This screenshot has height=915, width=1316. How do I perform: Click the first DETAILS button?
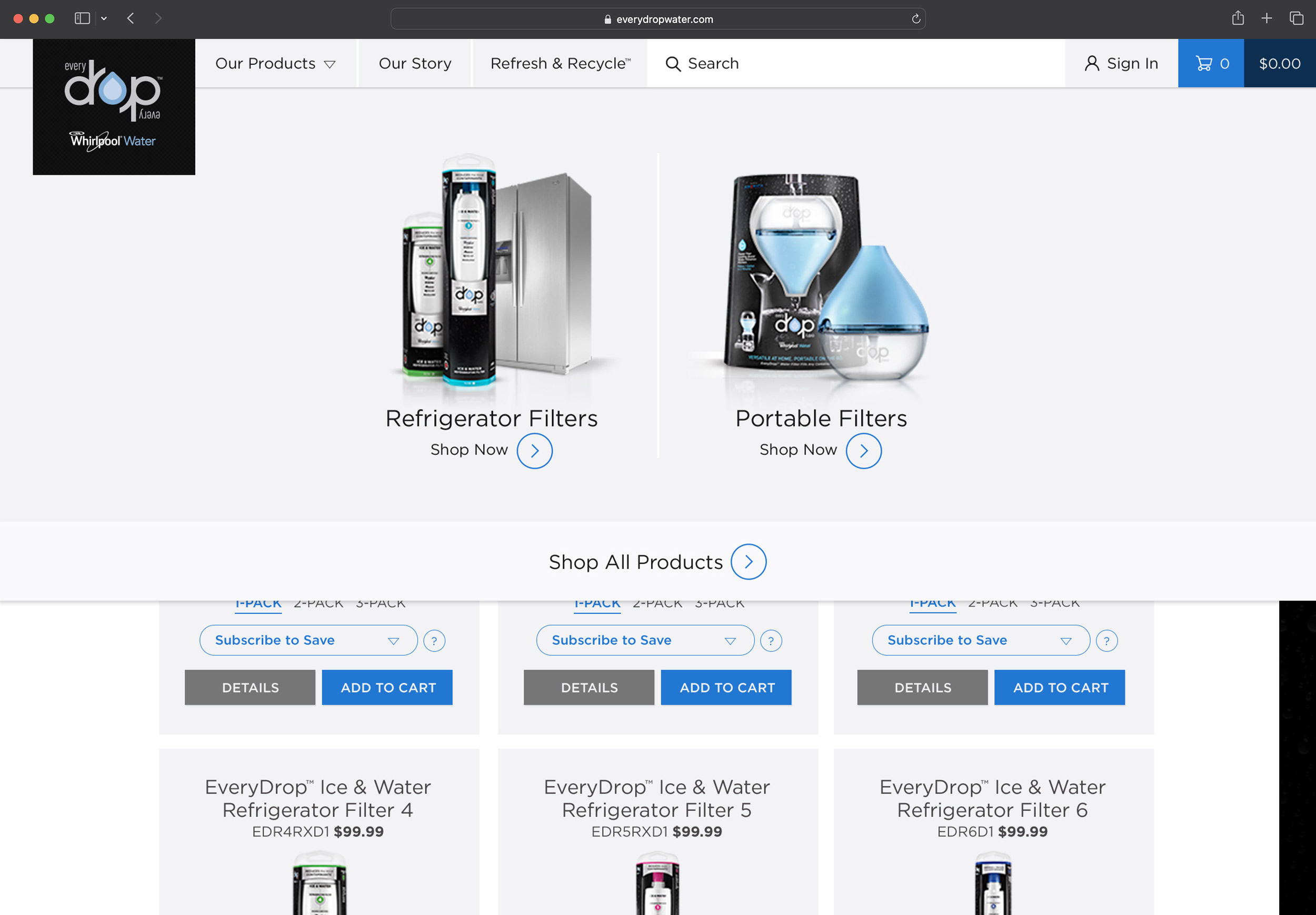[250, 688]
